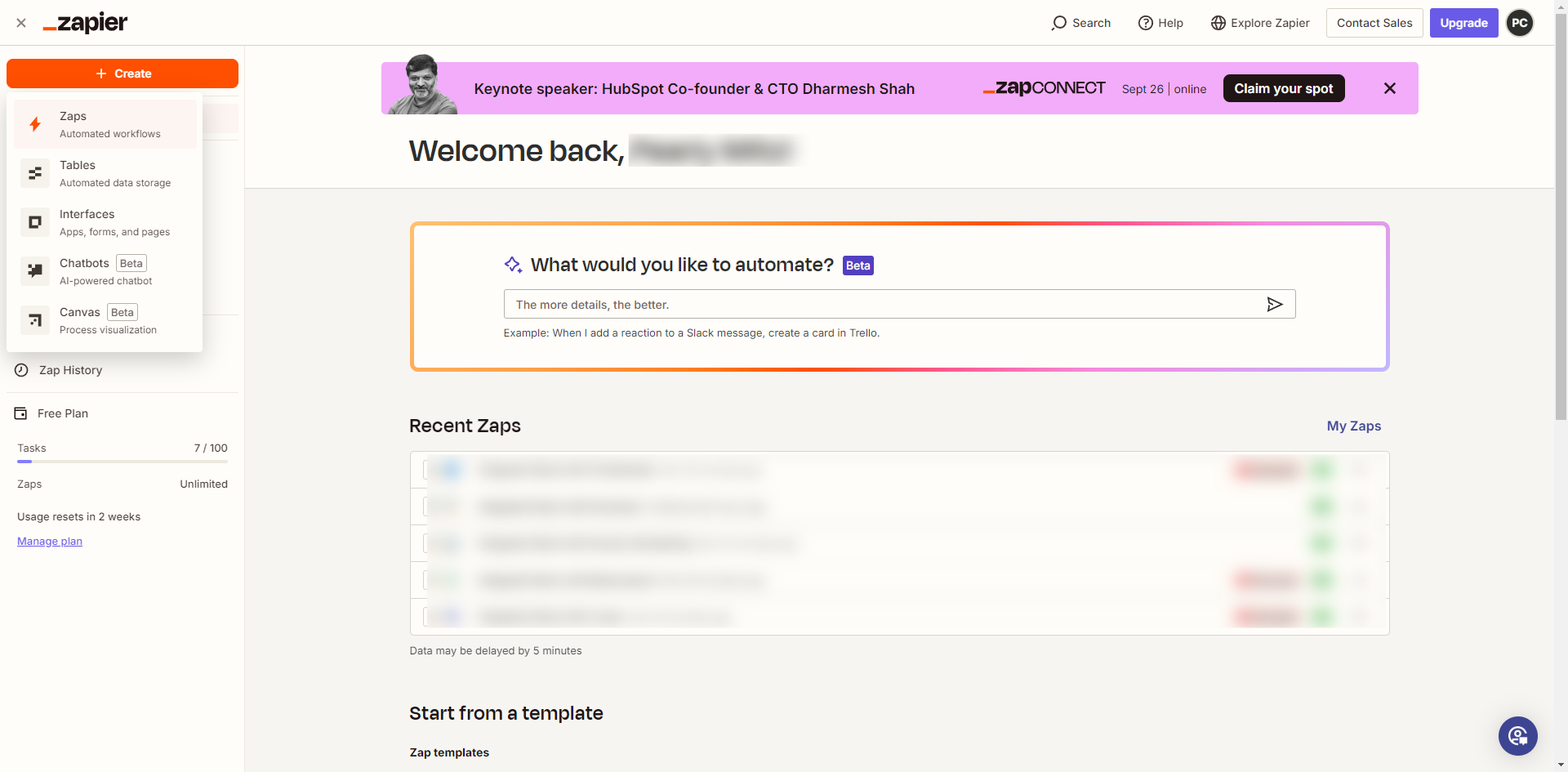Open the floating support chat button
This screenshot has height=772, width=1568.
(x=1518, y=736)
